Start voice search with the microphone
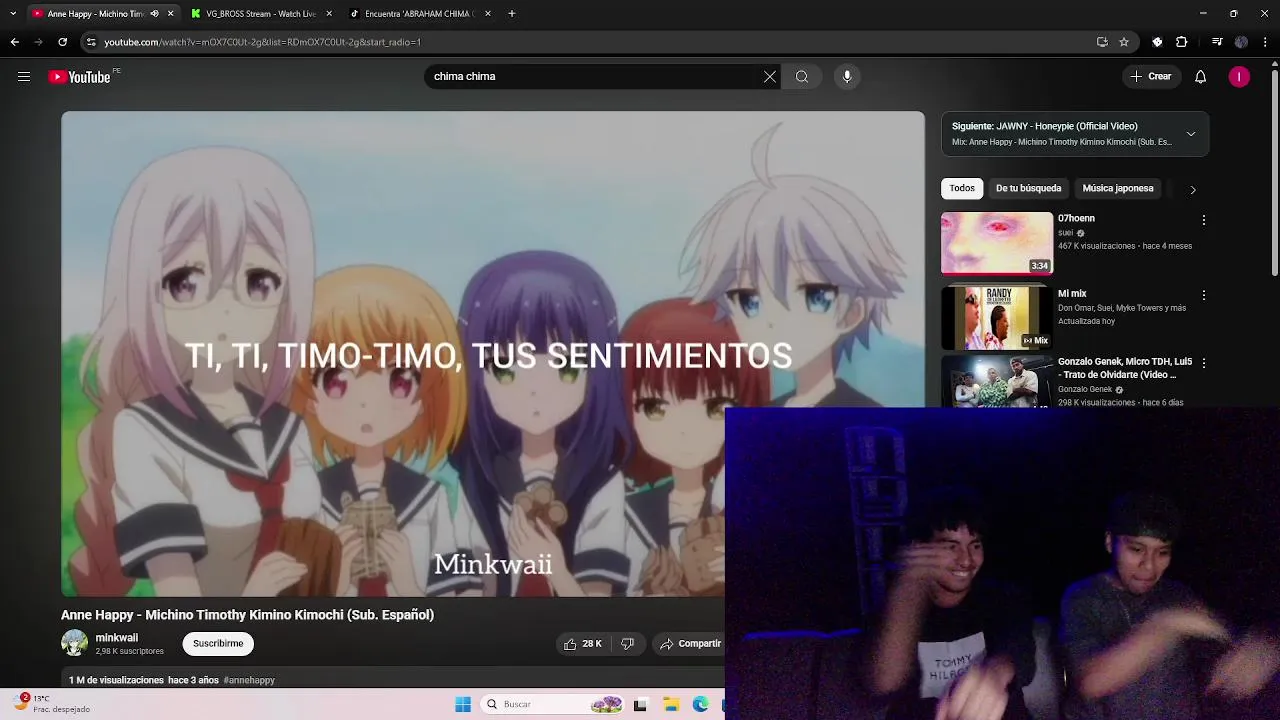 click(x=847, y=77)
